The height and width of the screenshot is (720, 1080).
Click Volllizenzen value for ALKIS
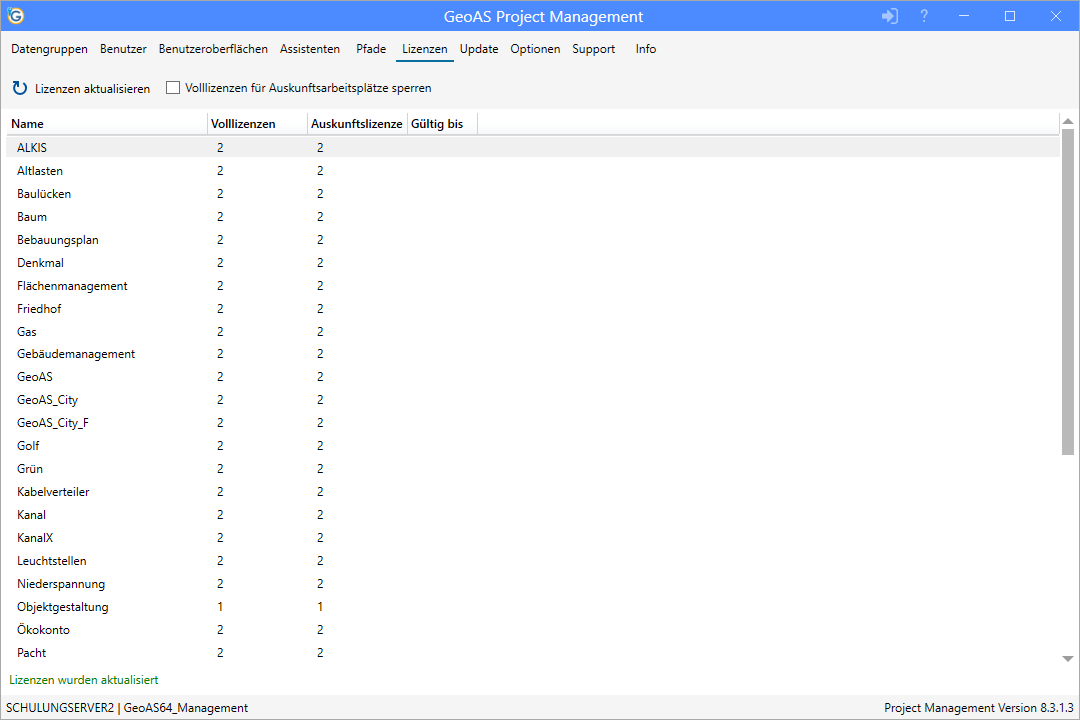(220, 147)
